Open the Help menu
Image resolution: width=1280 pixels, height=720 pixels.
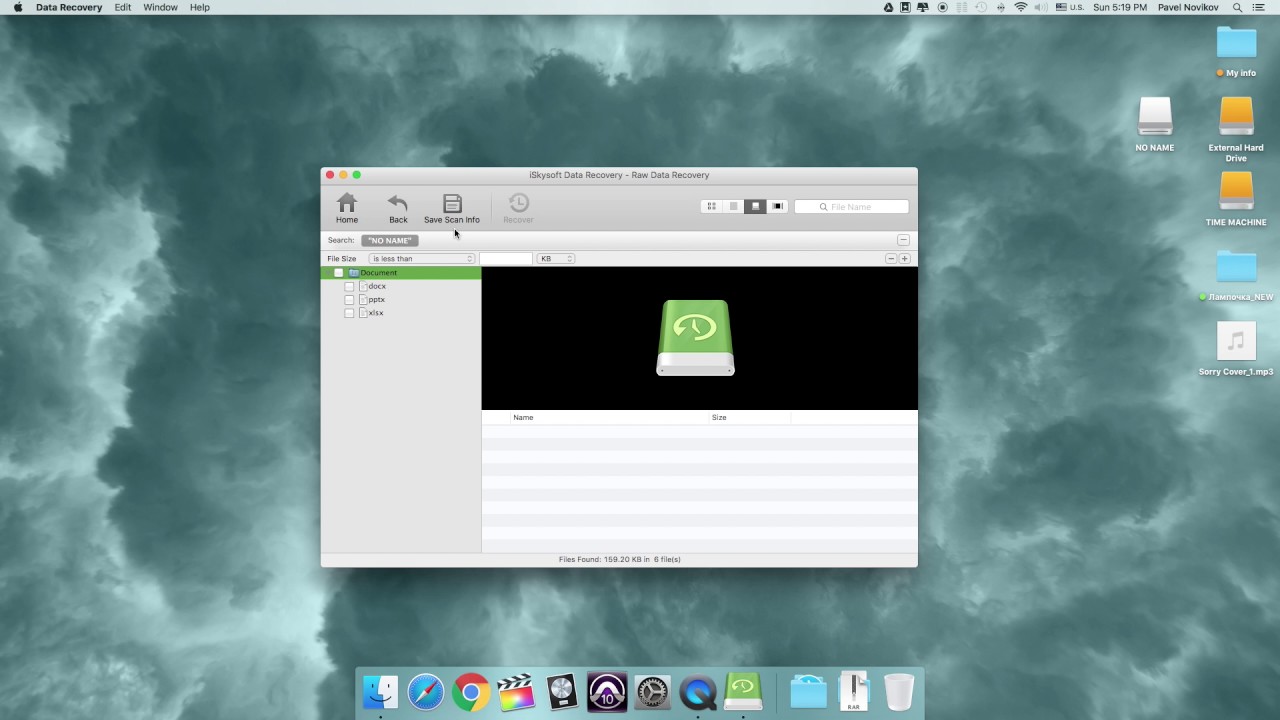tap(200, 7)
